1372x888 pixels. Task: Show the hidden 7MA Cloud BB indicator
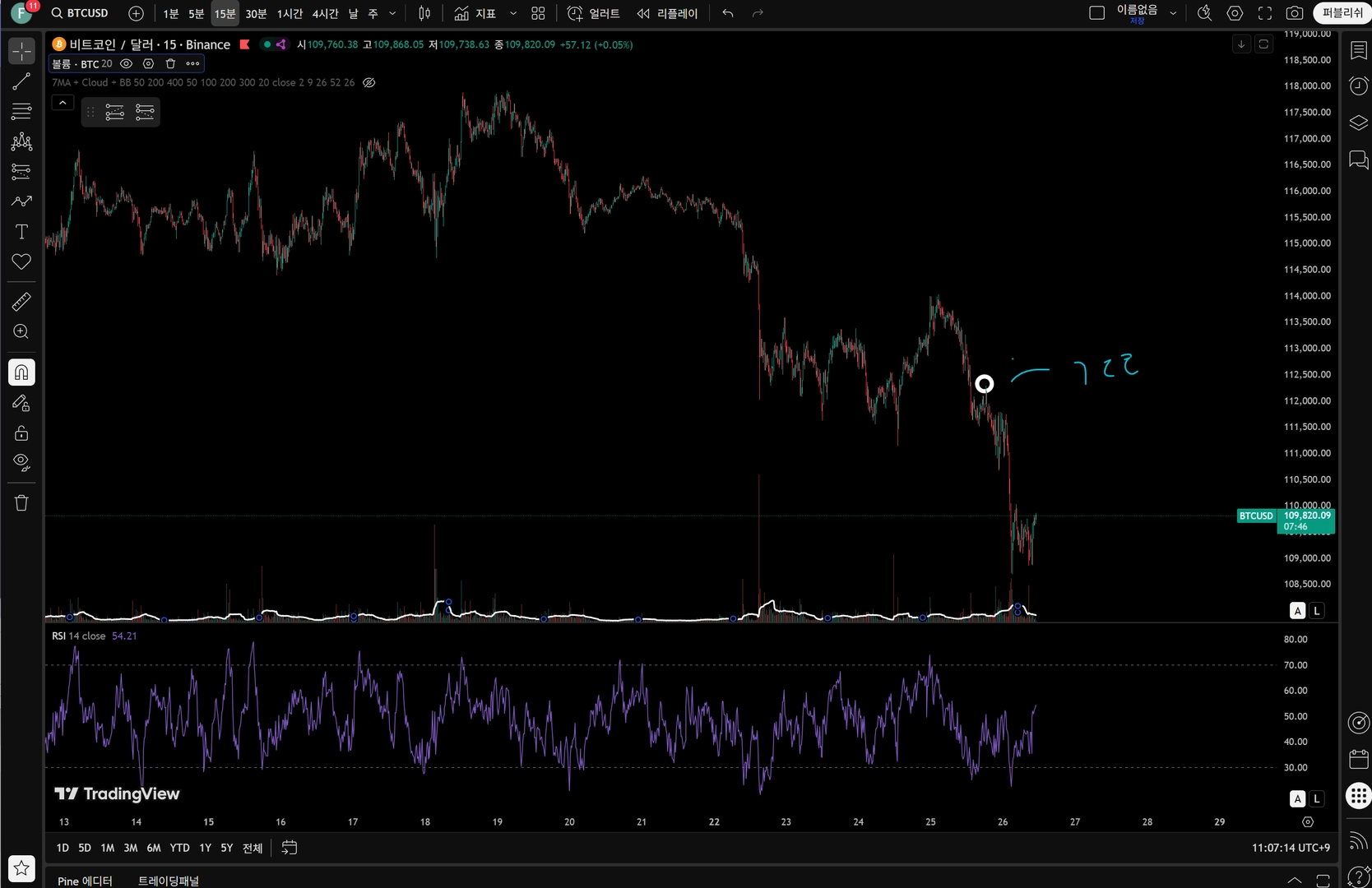pyautogui.click(x=369, y=82)
